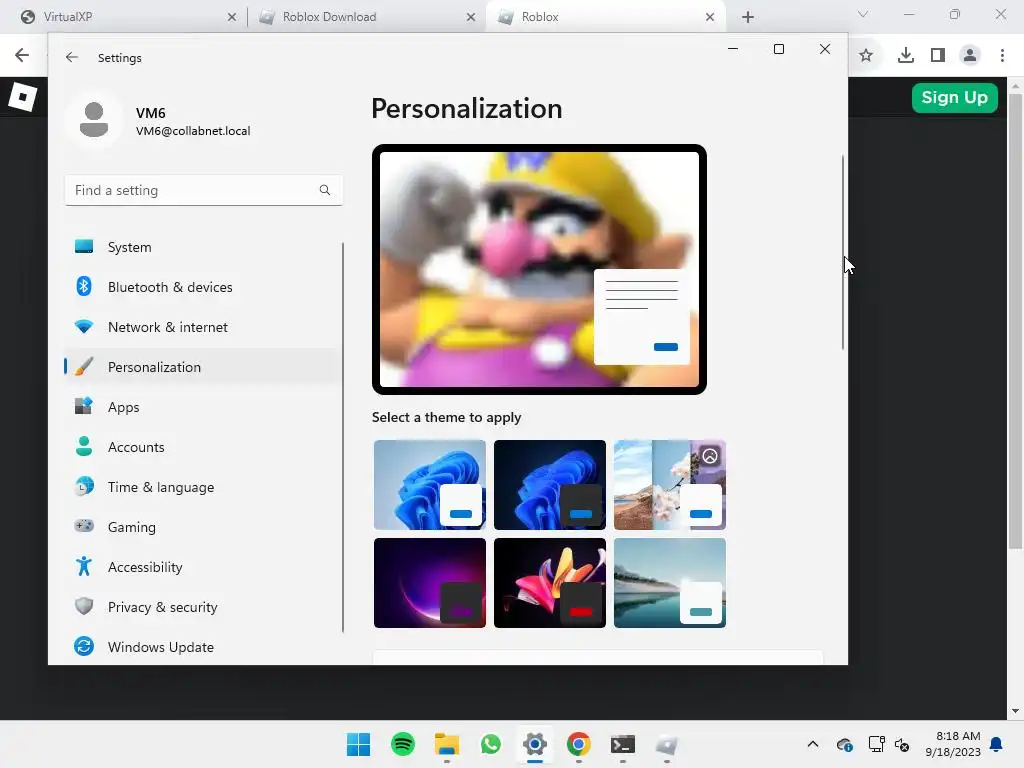Bookmark this page with the star icon
This screenshot has height=768, width=1024.
point(866,56)
